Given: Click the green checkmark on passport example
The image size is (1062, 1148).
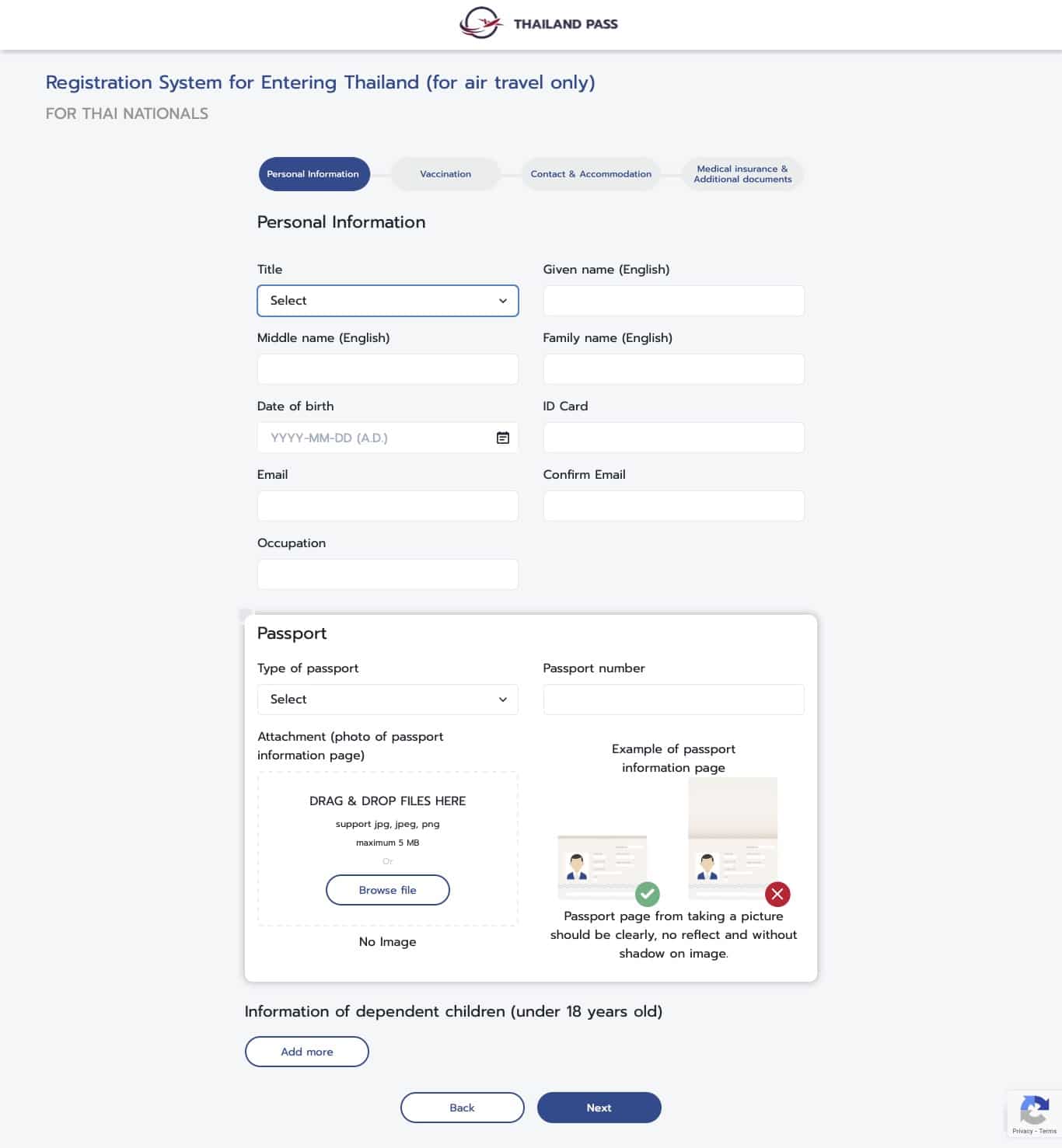Looking at the screenshot, I should pos(648,895).
